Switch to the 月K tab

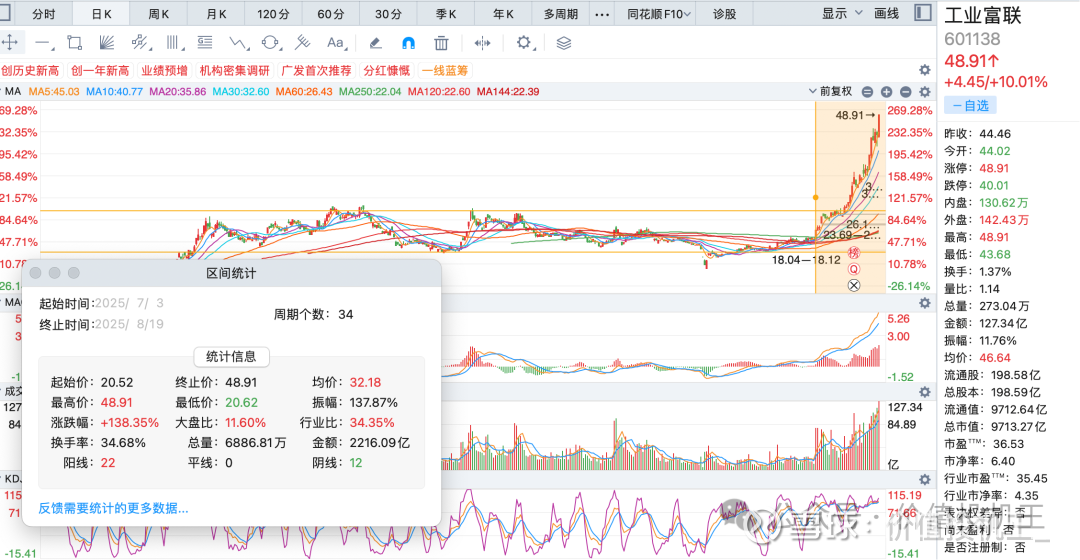216,14
